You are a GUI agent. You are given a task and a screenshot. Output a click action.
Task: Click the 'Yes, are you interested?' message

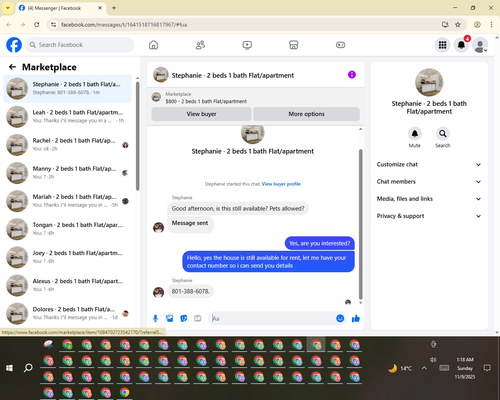(x=320, y=243)
